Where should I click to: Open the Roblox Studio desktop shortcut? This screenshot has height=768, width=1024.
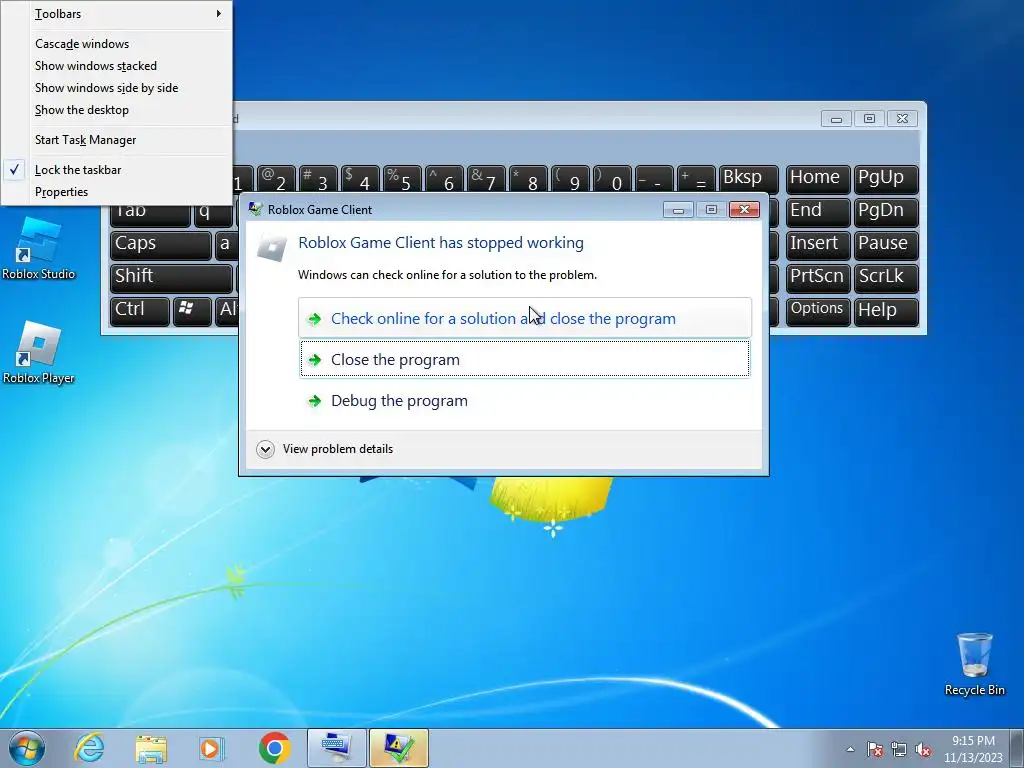coord(38,249)
